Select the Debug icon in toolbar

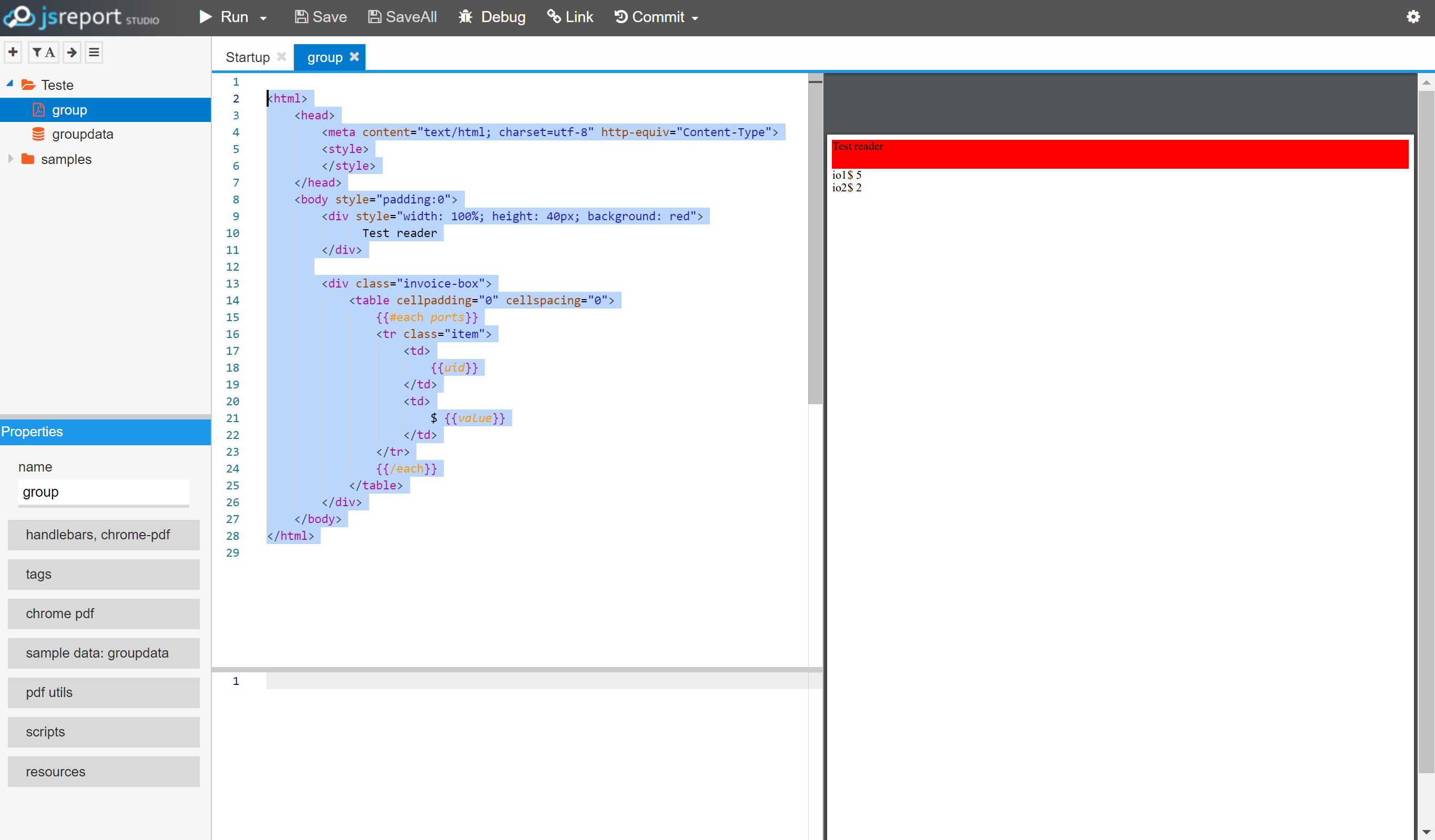coord(466,16)
